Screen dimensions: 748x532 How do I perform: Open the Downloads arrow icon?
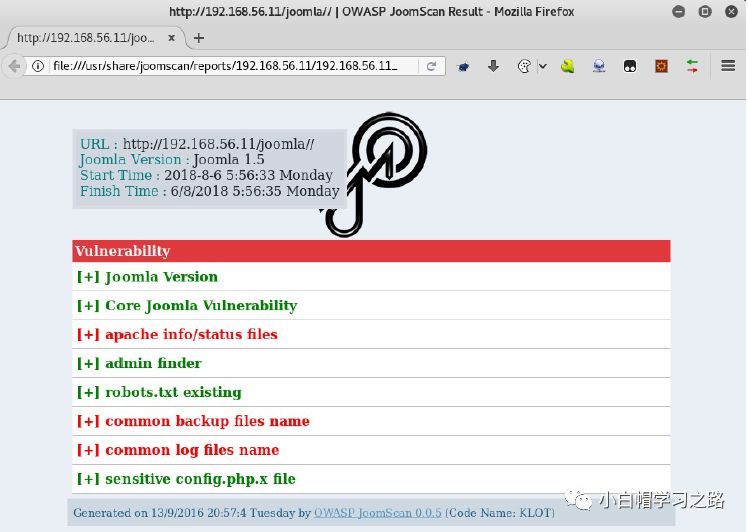click(x=494, y=66)
